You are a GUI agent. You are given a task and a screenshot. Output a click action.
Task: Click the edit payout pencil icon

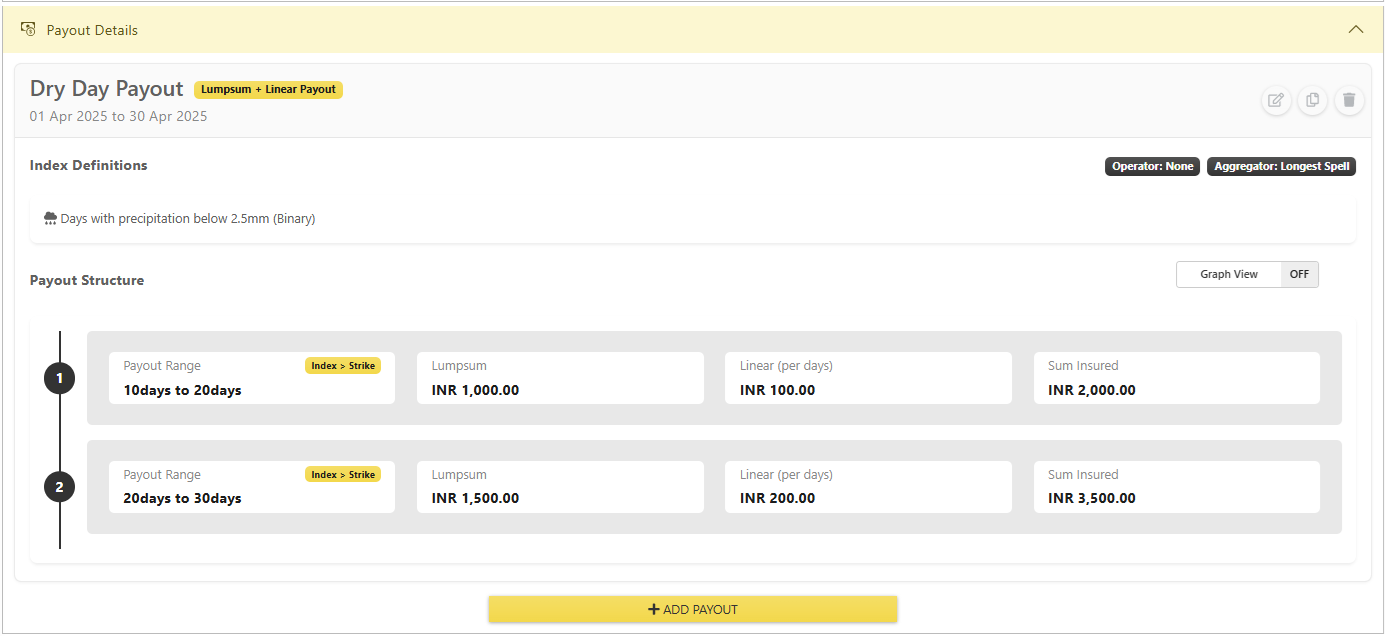[1276, 100]
